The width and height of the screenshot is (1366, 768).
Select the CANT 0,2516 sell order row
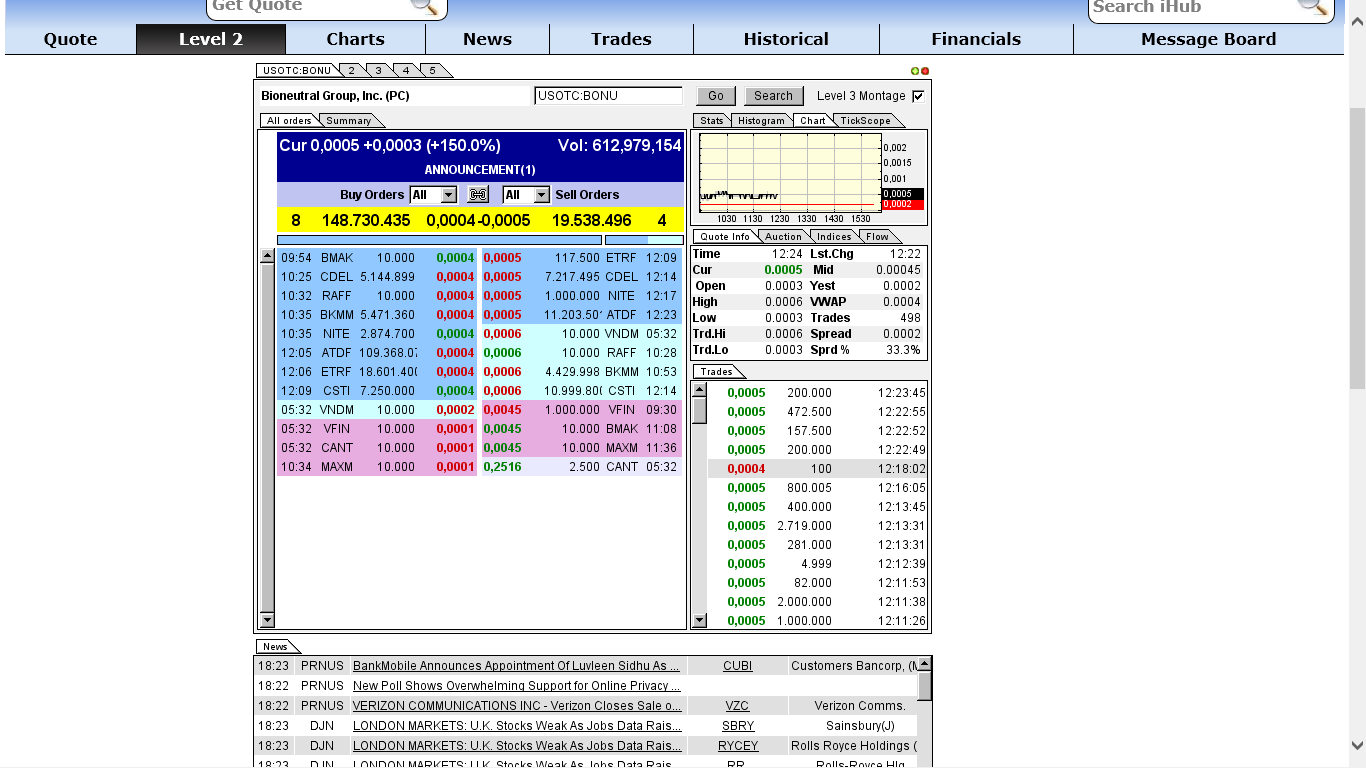click(x=581, y=467)
